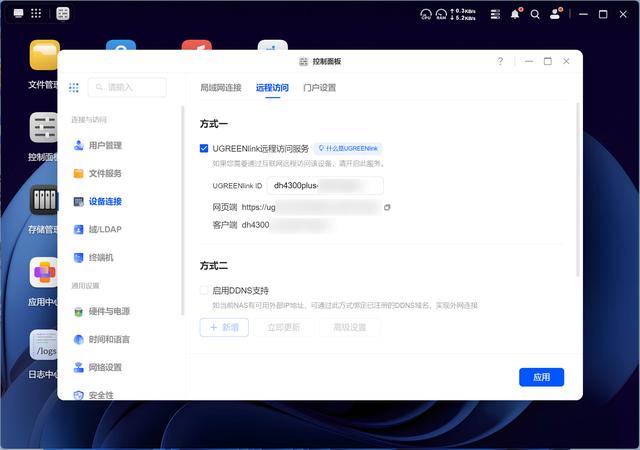640x450 pixels.
Task: Open the desktop view icon in top bar
Action: 18,13
